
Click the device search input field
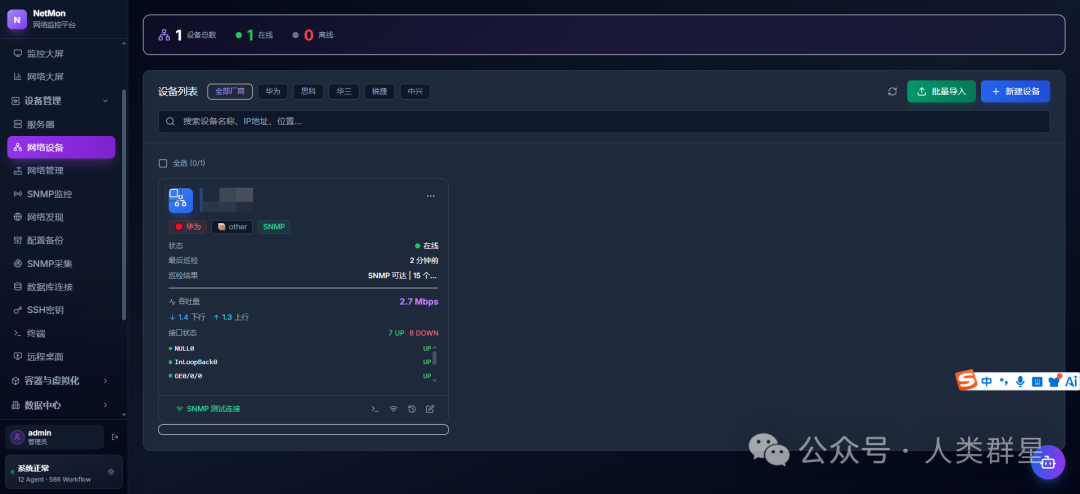tap(604, 121)
